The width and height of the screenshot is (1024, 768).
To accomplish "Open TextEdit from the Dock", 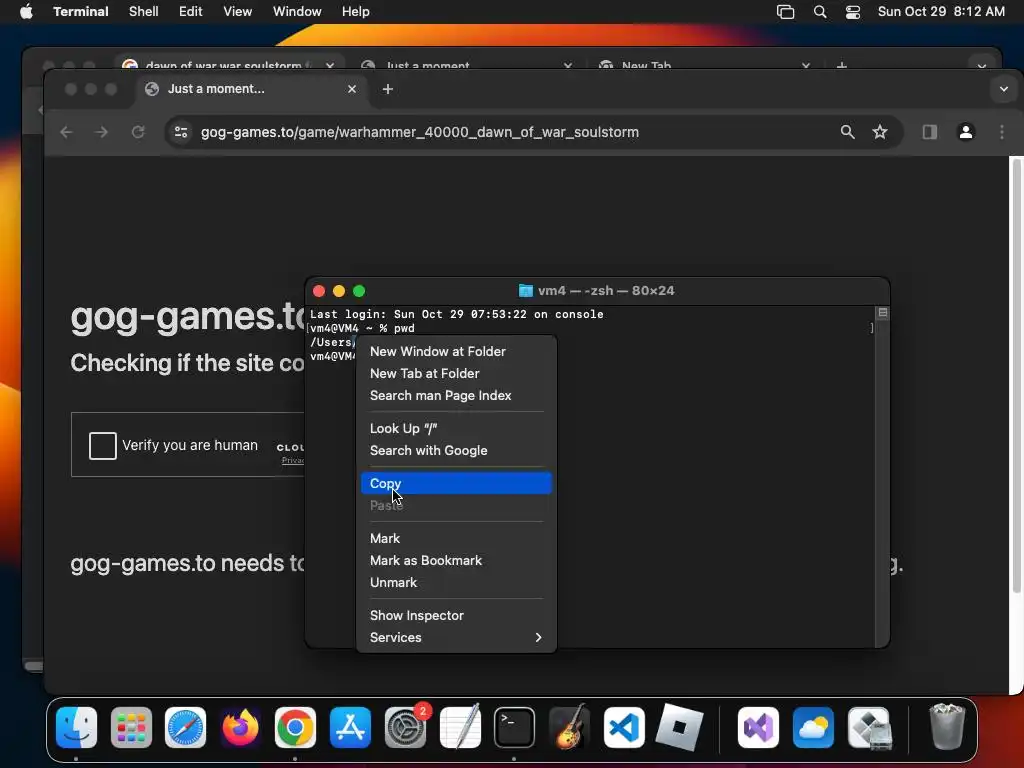I will pyautogui.click(x=460, y=727).
